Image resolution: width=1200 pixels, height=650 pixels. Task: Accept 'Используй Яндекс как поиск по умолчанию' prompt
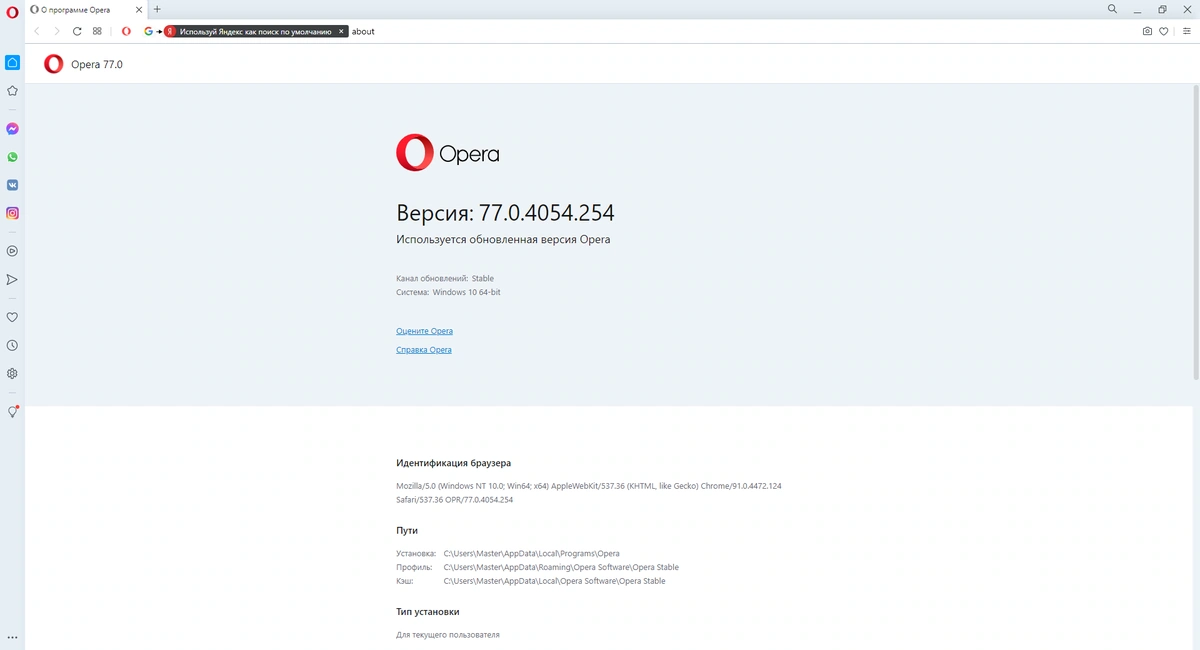255,31
